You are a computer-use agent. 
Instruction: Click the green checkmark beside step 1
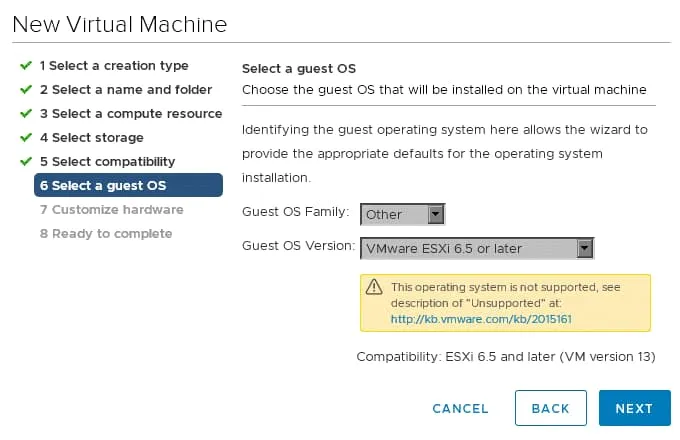(25, 66)
